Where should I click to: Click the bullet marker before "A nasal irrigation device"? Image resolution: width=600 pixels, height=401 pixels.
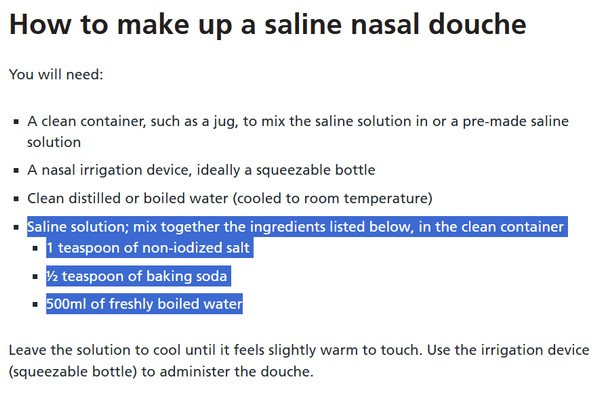coord(16,171)
